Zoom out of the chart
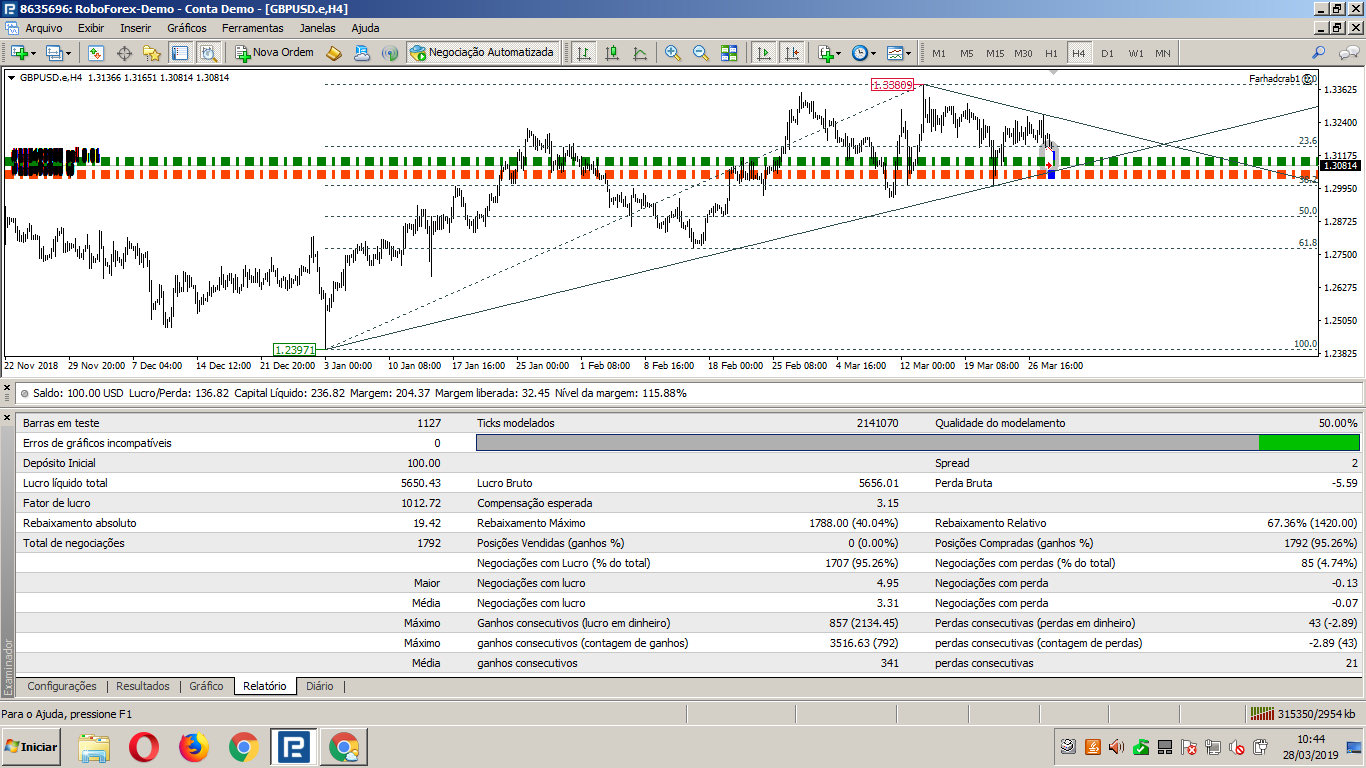Screen dimensions: 1366x768 [701, 53]
